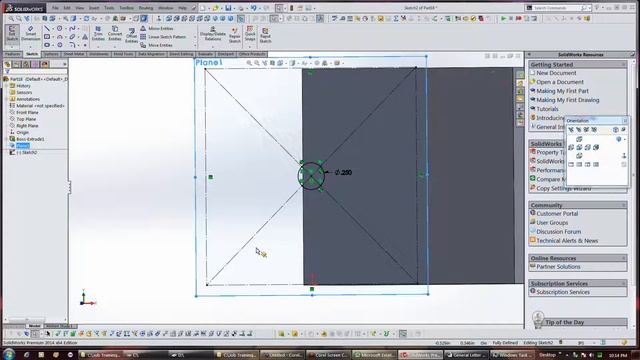Collapse the Online Resources section
The width and height of the screenshot is (640, 360).
[x=623, y=258]
